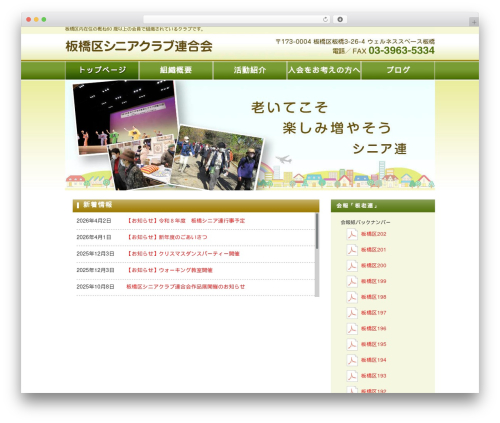Image resolution: width=500 pixels, height=423 pixels.
Task: Open the 活動紹介 menu item
Action: click(x=250, y=70)
